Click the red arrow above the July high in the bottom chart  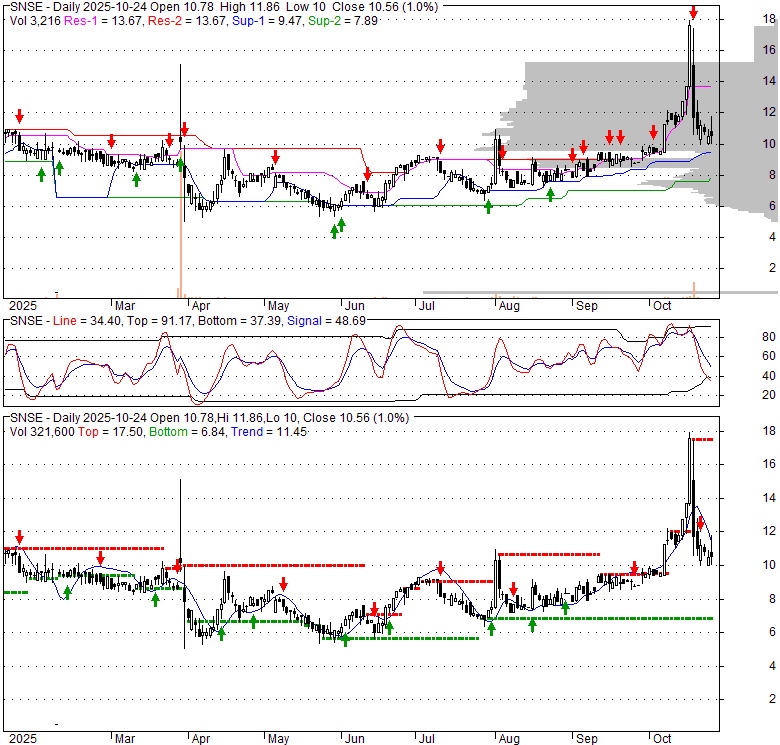tap(439, 568)
